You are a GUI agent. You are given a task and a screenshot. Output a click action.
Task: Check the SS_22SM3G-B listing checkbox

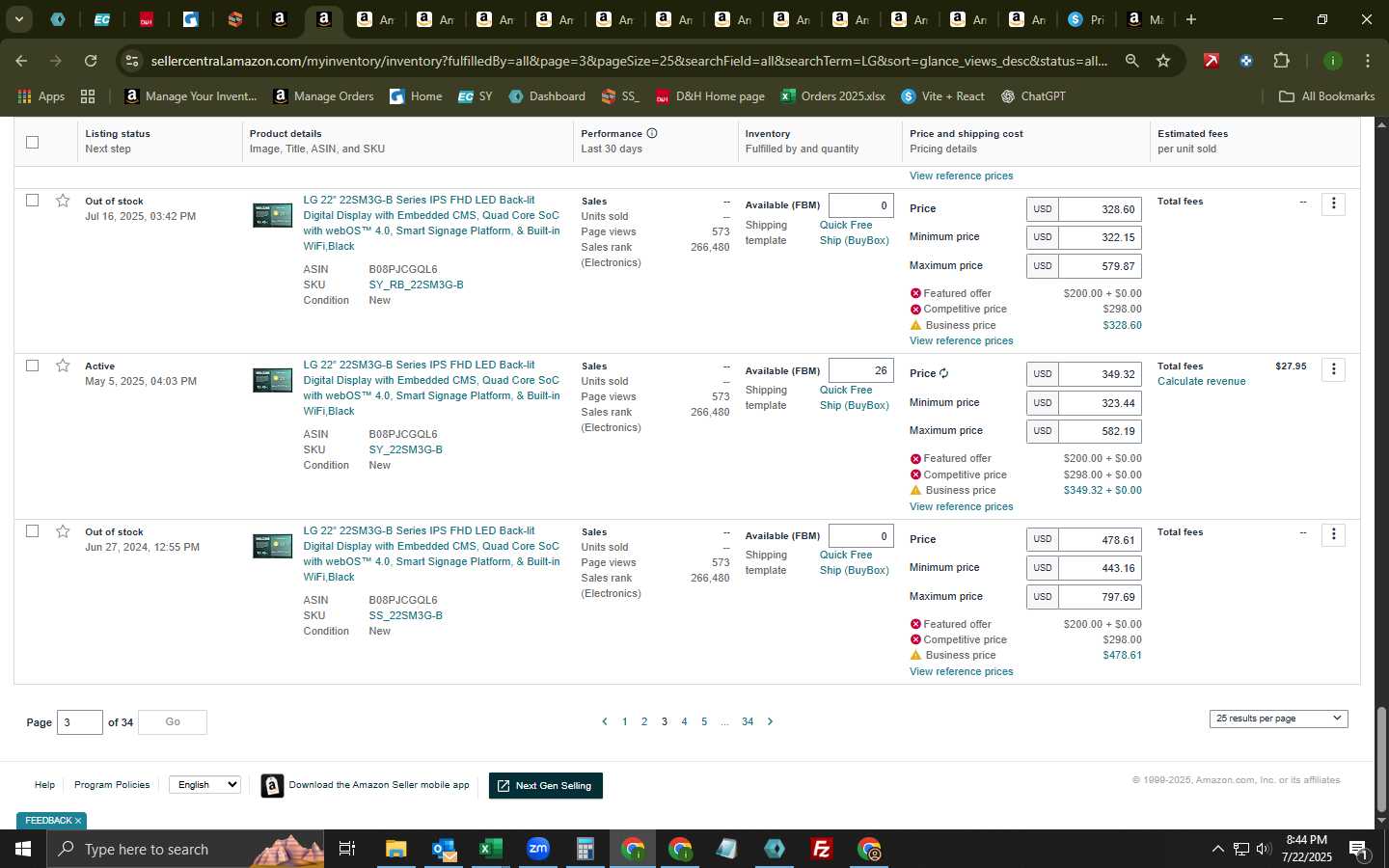(32, 531)
